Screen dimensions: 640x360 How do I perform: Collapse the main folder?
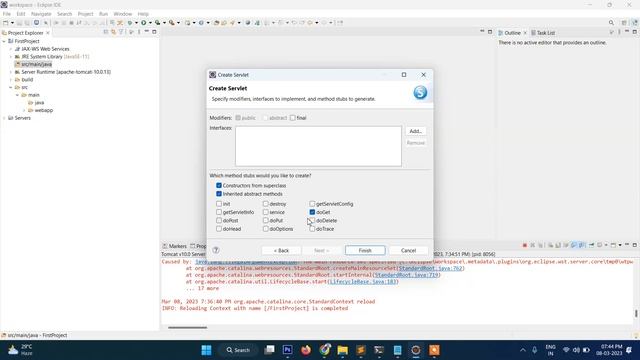point(18,95)
